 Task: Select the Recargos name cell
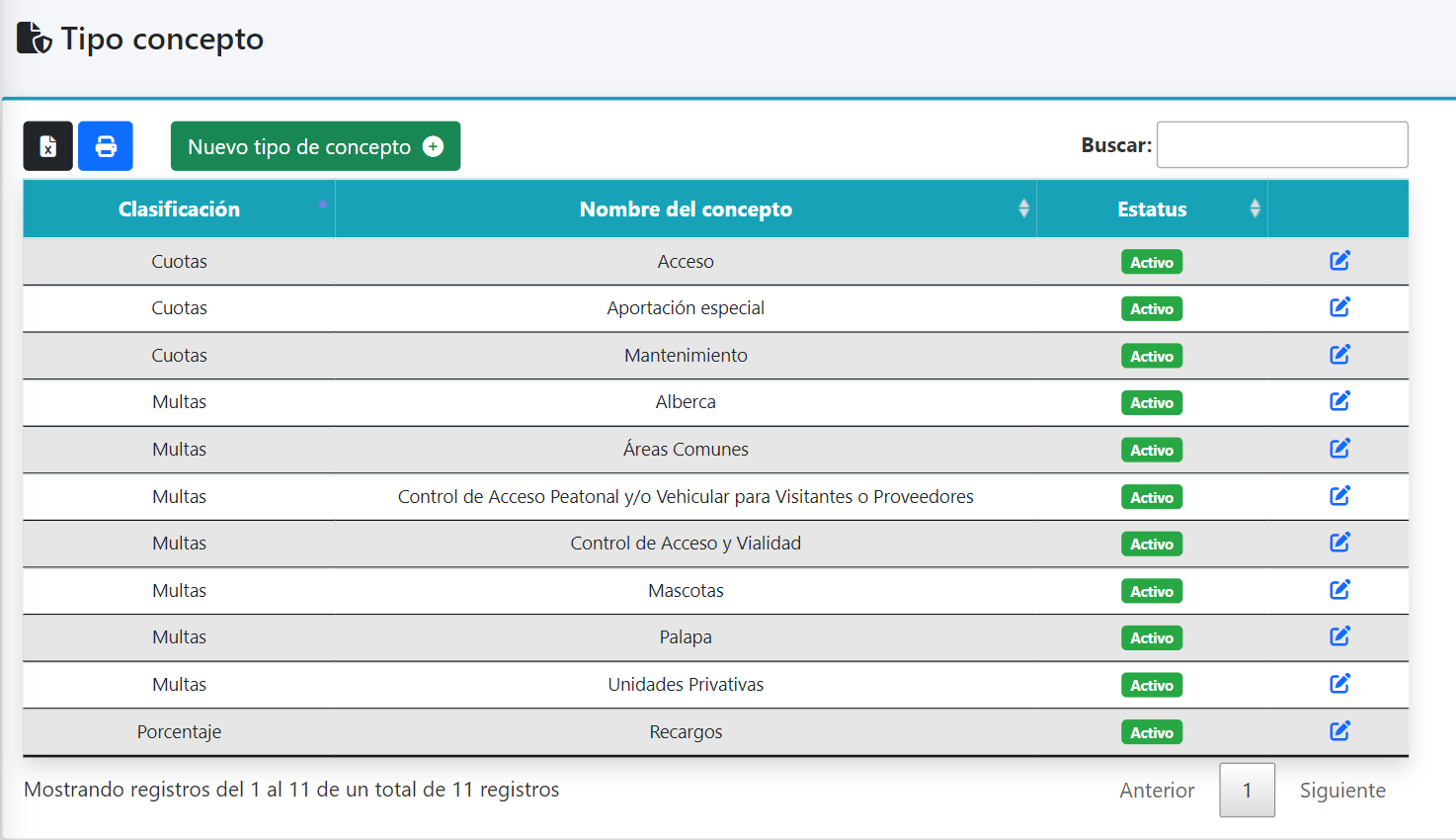pyautogui.click(x=686, y=732)
